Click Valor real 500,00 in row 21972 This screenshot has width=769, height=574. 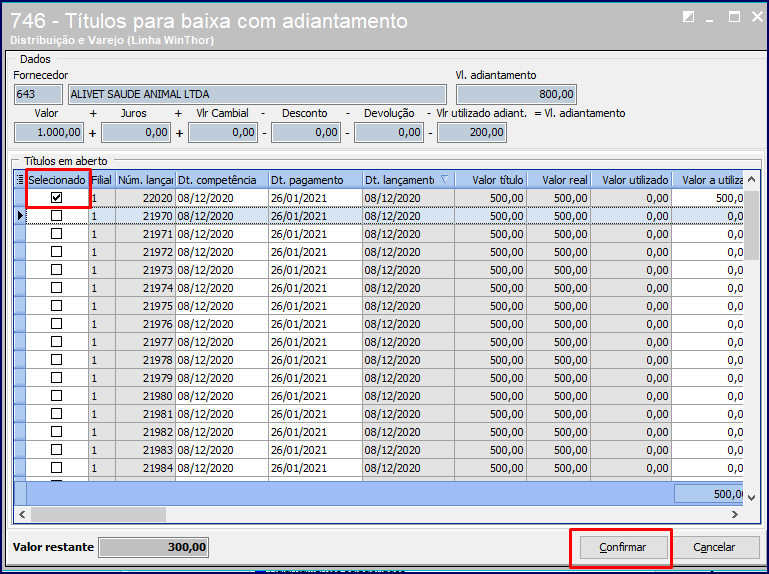point(559,252)
